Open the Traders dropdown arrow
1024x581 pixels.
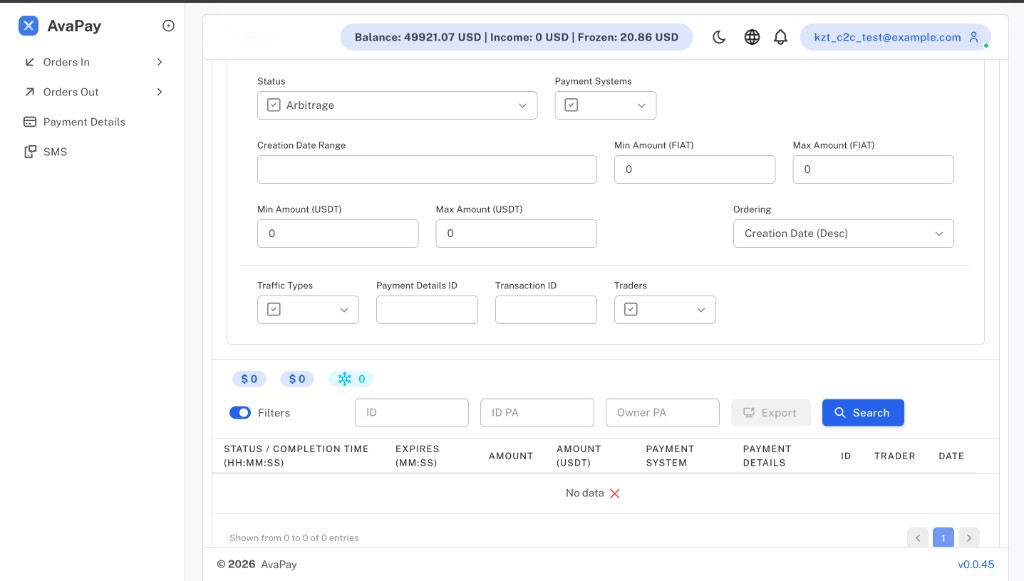701,310
